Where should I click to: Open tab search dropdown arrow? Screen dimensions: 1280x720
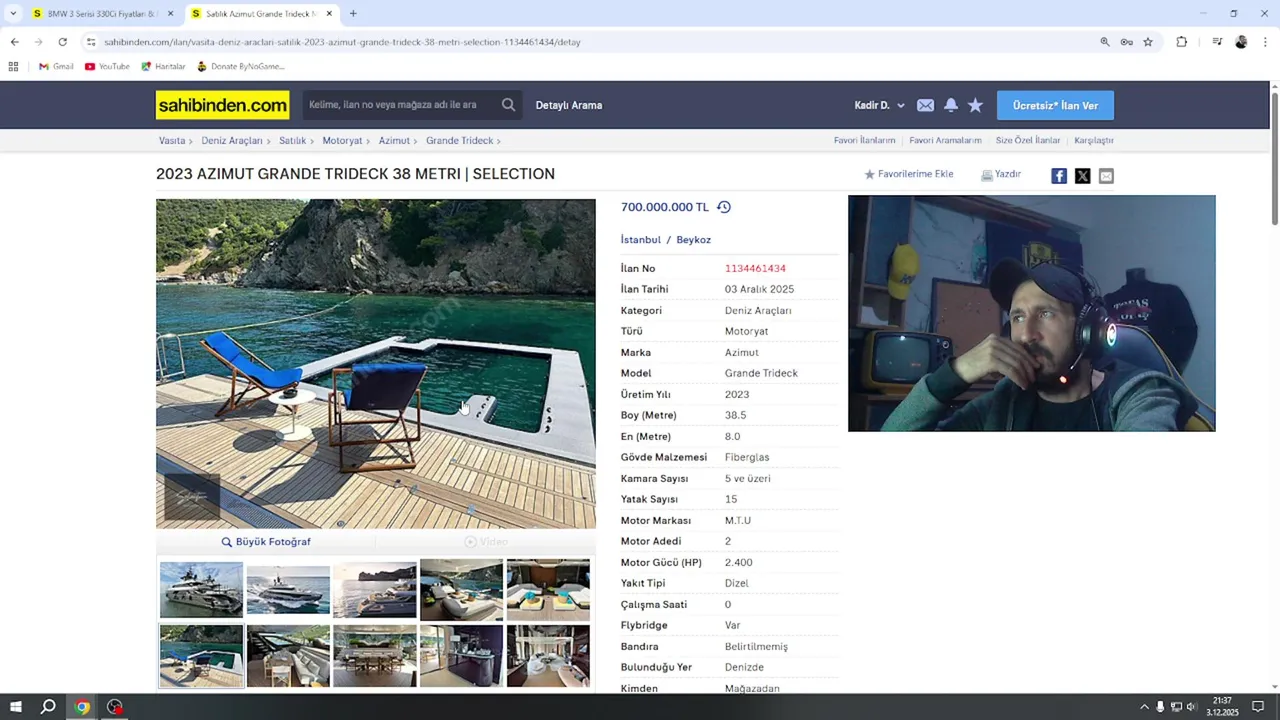(x=13, y=14)
